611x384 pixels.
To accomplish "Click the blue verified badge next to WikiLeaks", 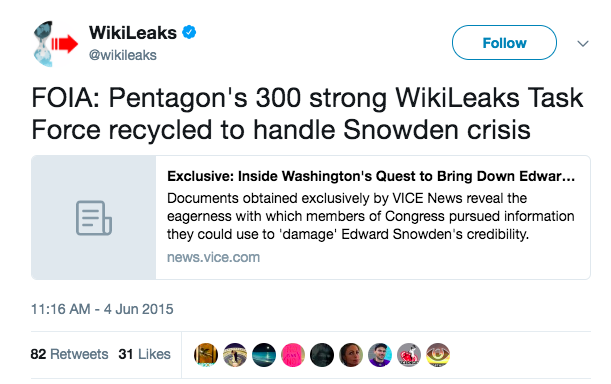I will pyautogui.click(x=189, y=32).
